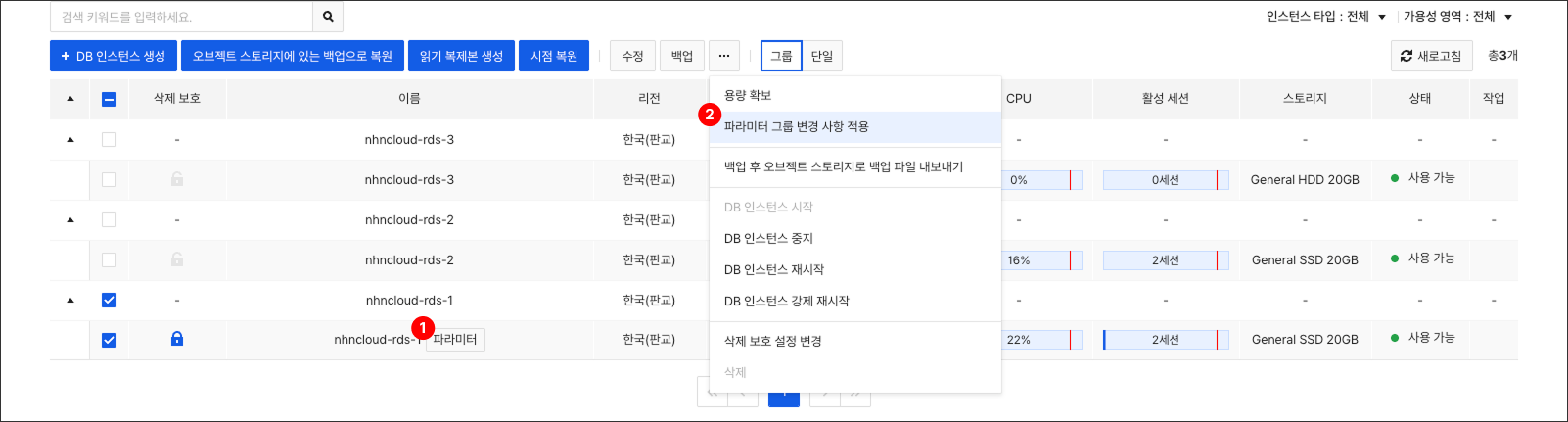The height and width of the screenshot is (422, 1568).
Task: Click the 0세션 active session bar
Action: coord(1166,180)
